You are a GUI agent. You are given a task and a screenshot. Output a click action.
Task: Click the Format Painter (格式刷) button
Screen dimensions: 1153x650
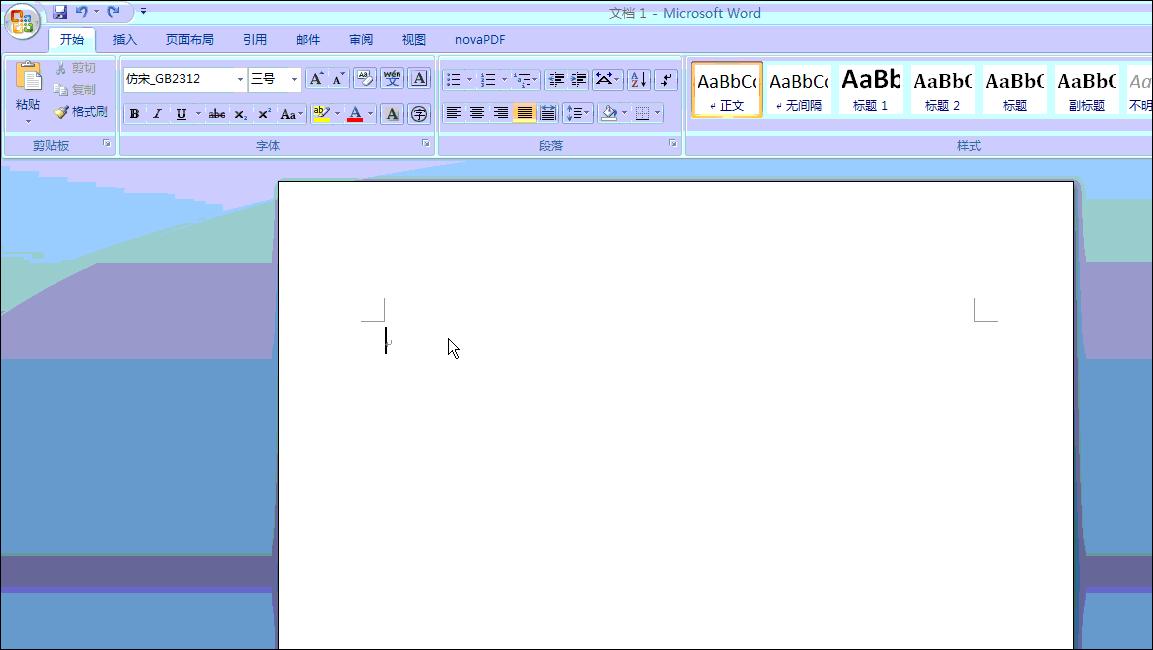81,112
